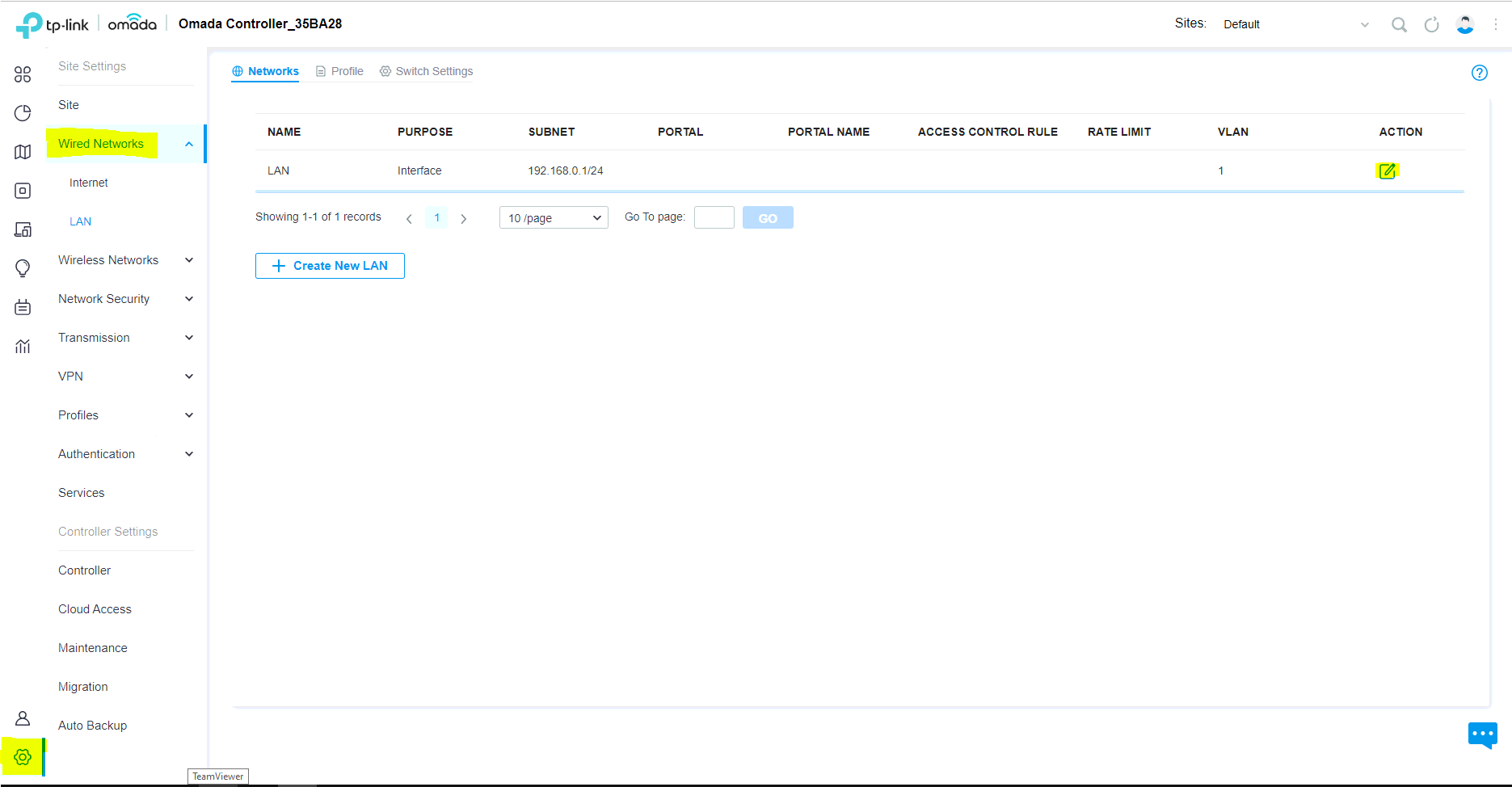1512x787 pixels.
Task: Switch to the Profile tab
Action: click(x=339, y=71)
